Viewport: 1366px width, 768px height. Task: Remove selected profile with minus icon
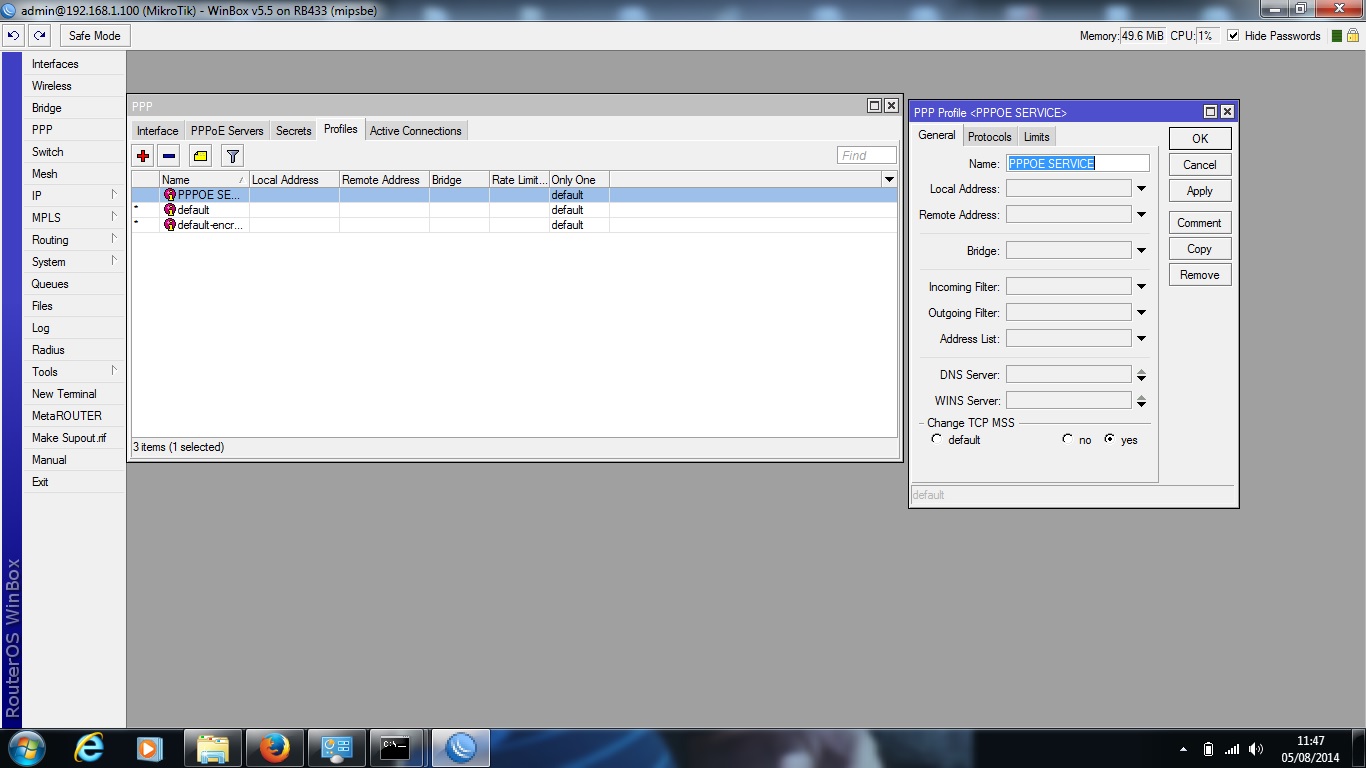169,156
